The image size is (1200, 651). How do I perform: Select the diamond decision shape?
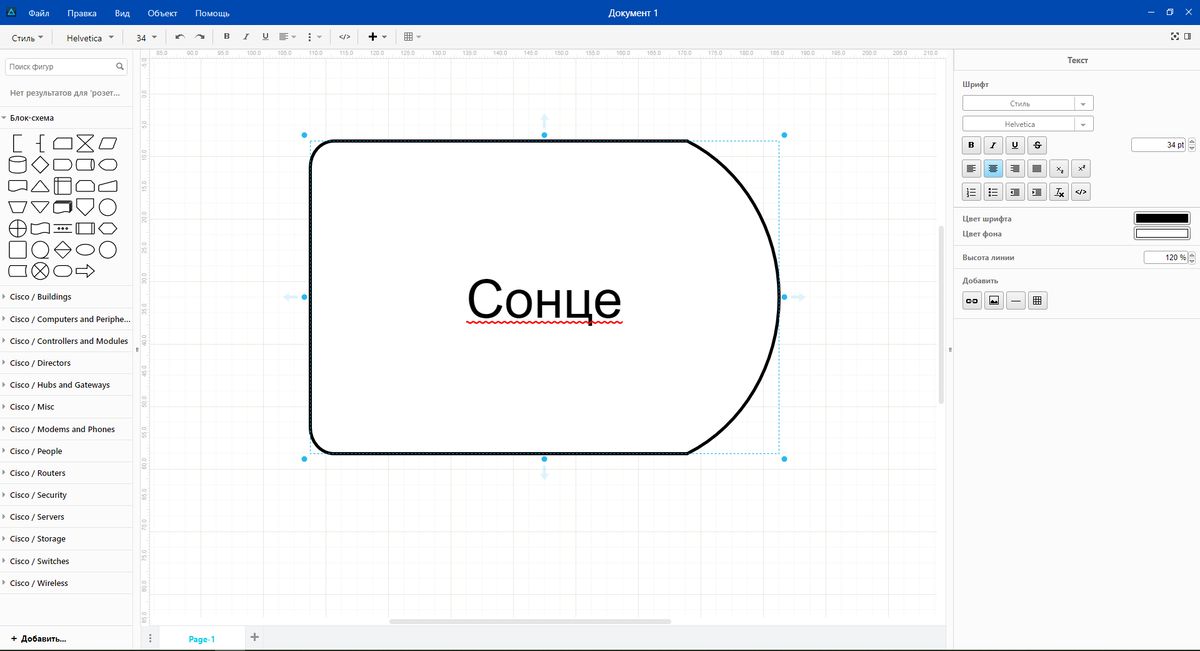click(x=40, y=164)
